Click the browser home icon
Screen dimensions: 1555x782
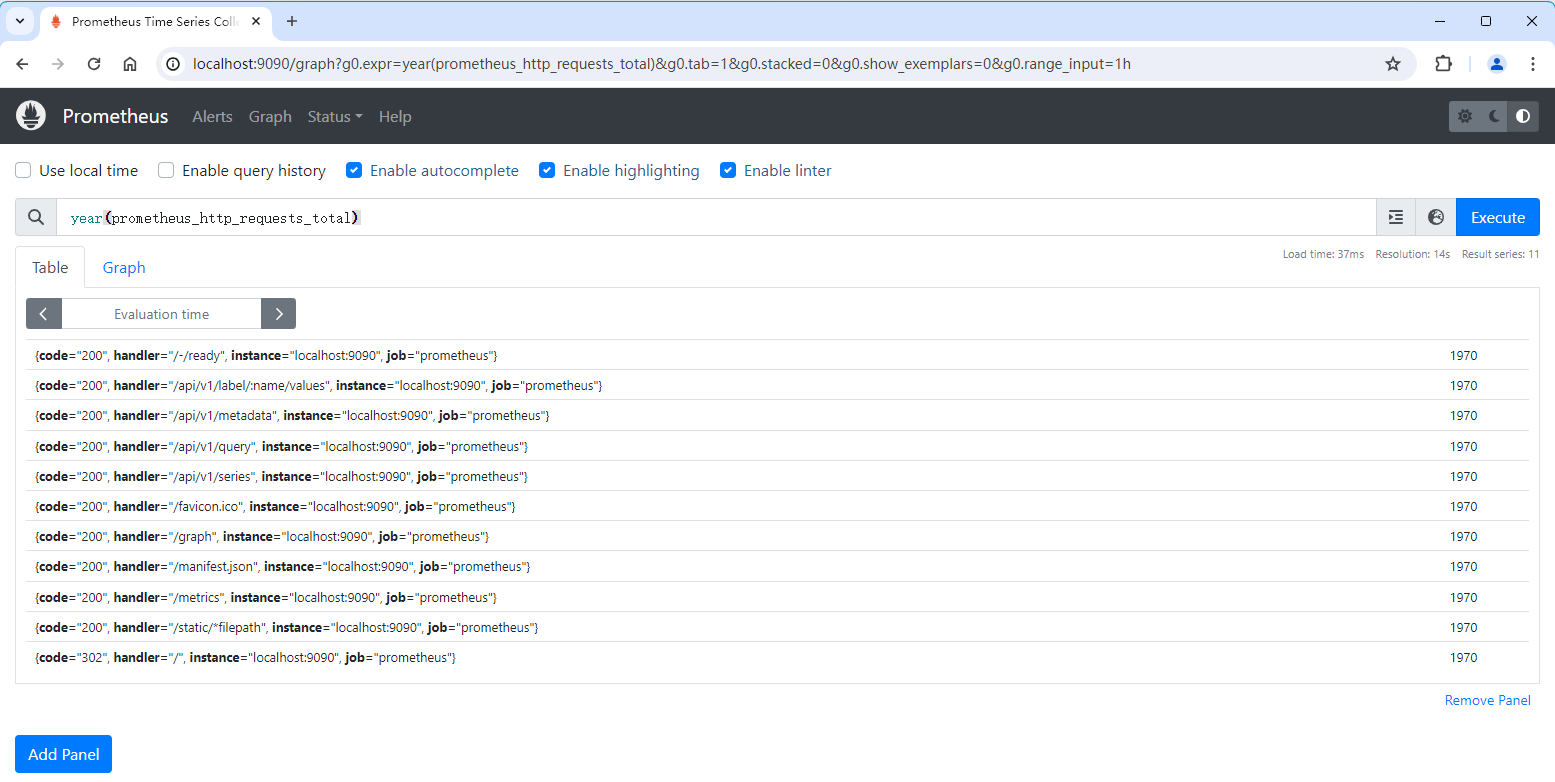(x=130, y=64)
